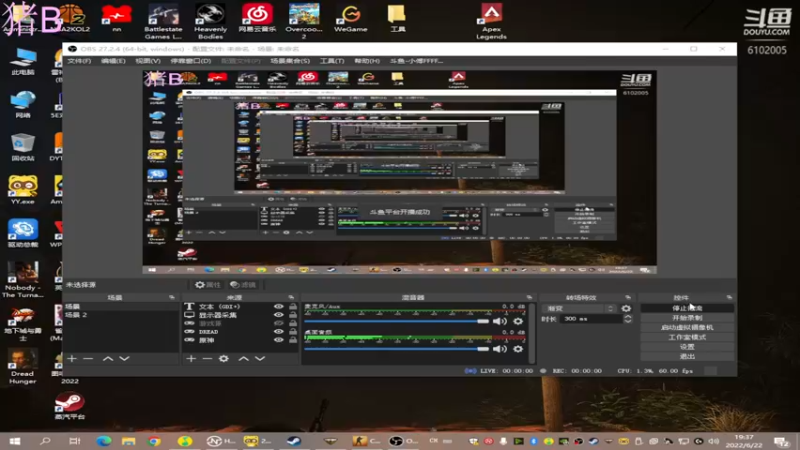The height and width of the screenshot is (450, 800).
Task: Move the source up in the list
Action: (x=243, y=359)
